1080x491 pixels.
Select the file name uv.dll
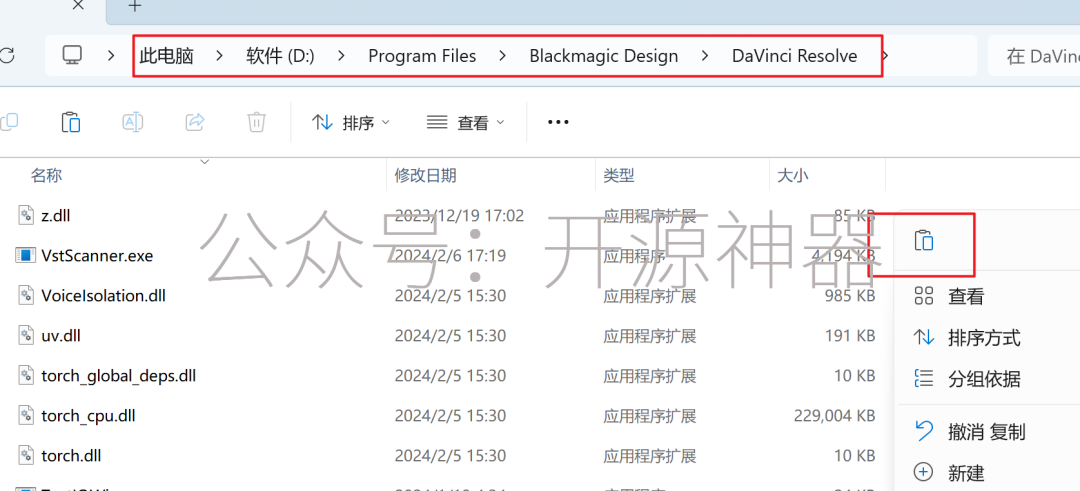pyautogui.click(x=61, y=336)
